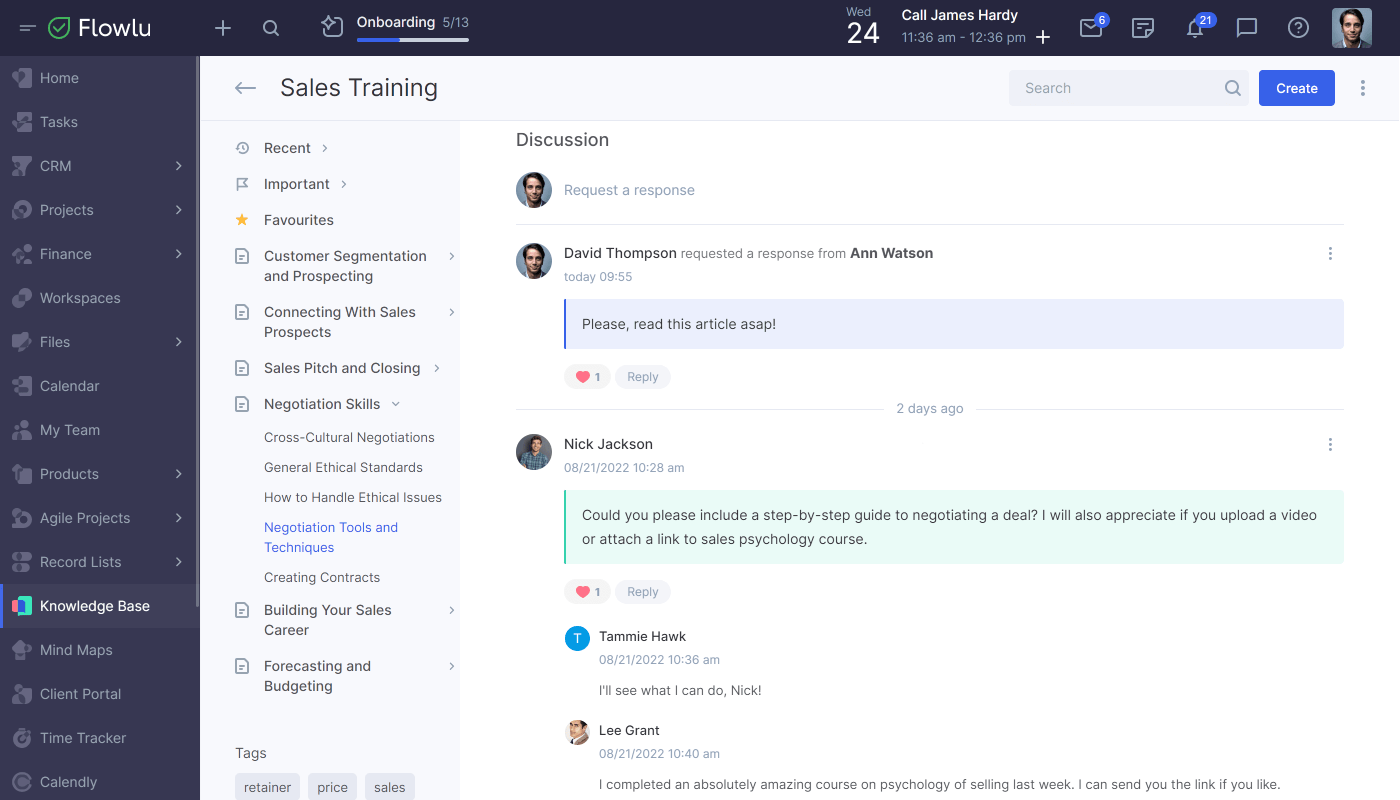1400x800 pixels.
Task: Collapse the sidebar with the hamburger icon
Action: 27,28
